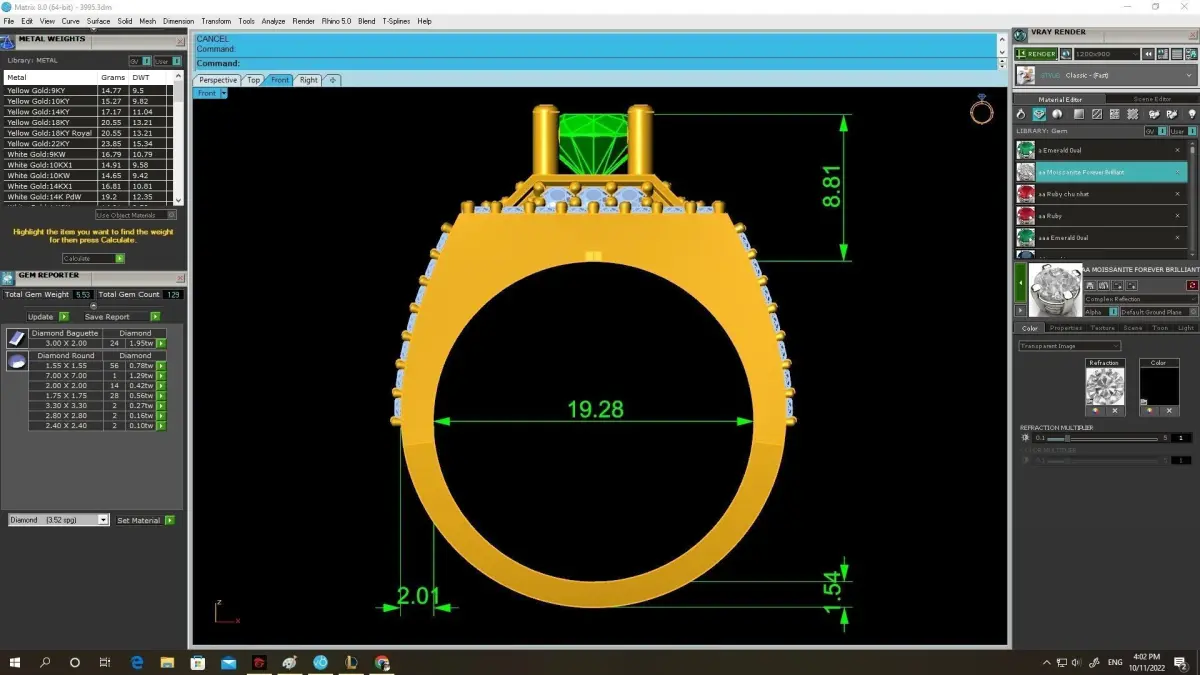Switch to the Scene Editor tab
The image size is (1200, 675).
[x=1152, y=99]
